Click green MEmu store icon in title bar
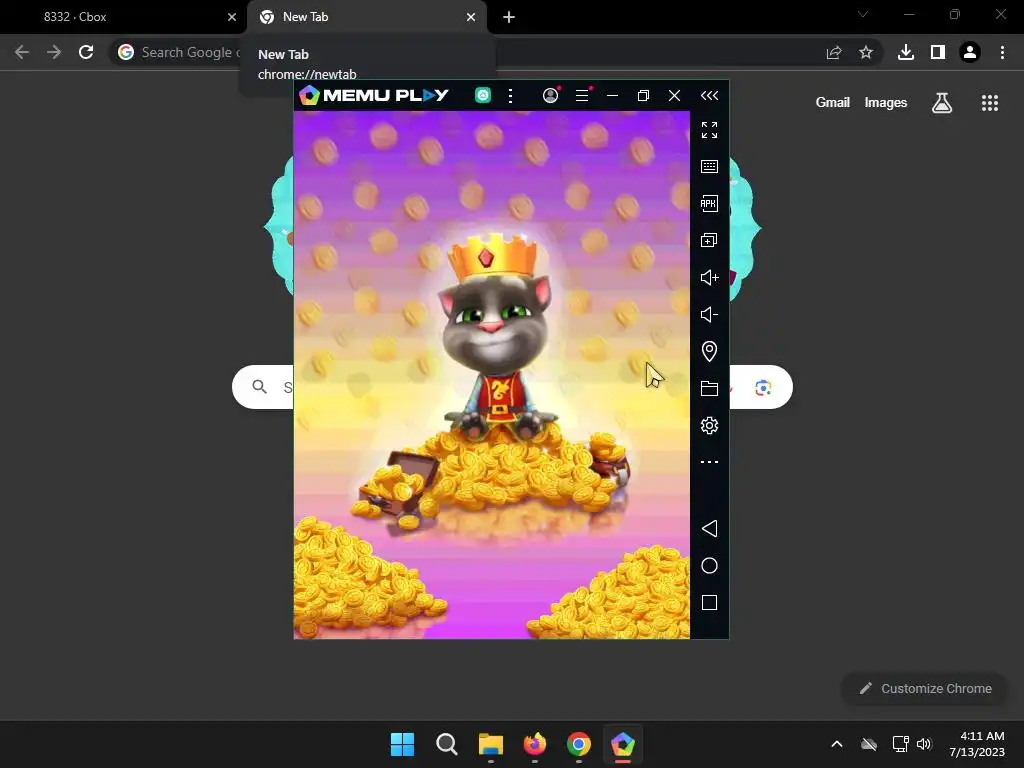 pos(483,95)
